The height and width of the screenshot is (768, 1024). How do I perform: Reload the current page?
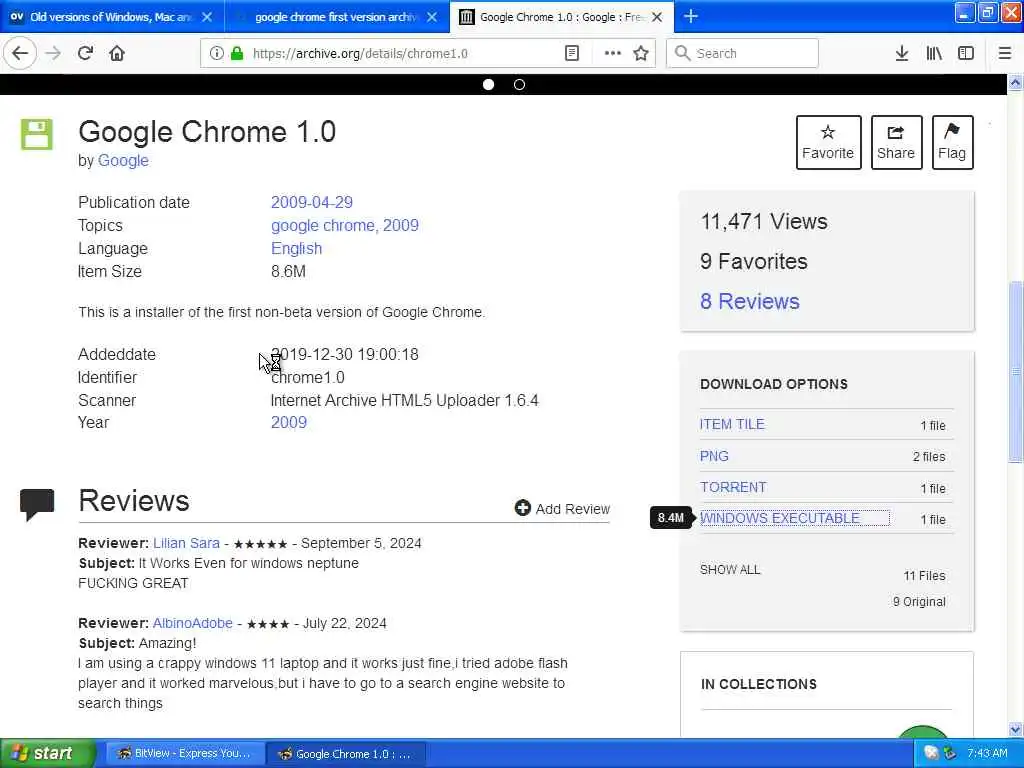[85, 53]
